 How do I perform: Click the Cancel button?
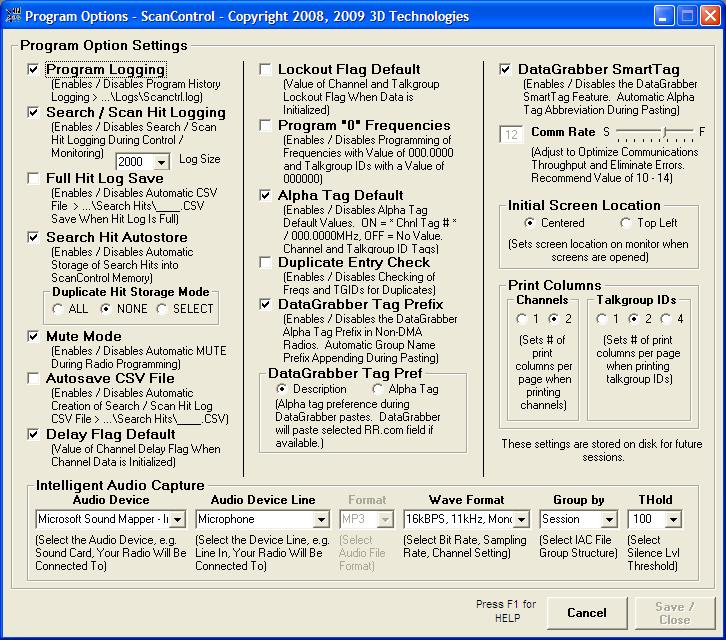click(x=587, y=613)
